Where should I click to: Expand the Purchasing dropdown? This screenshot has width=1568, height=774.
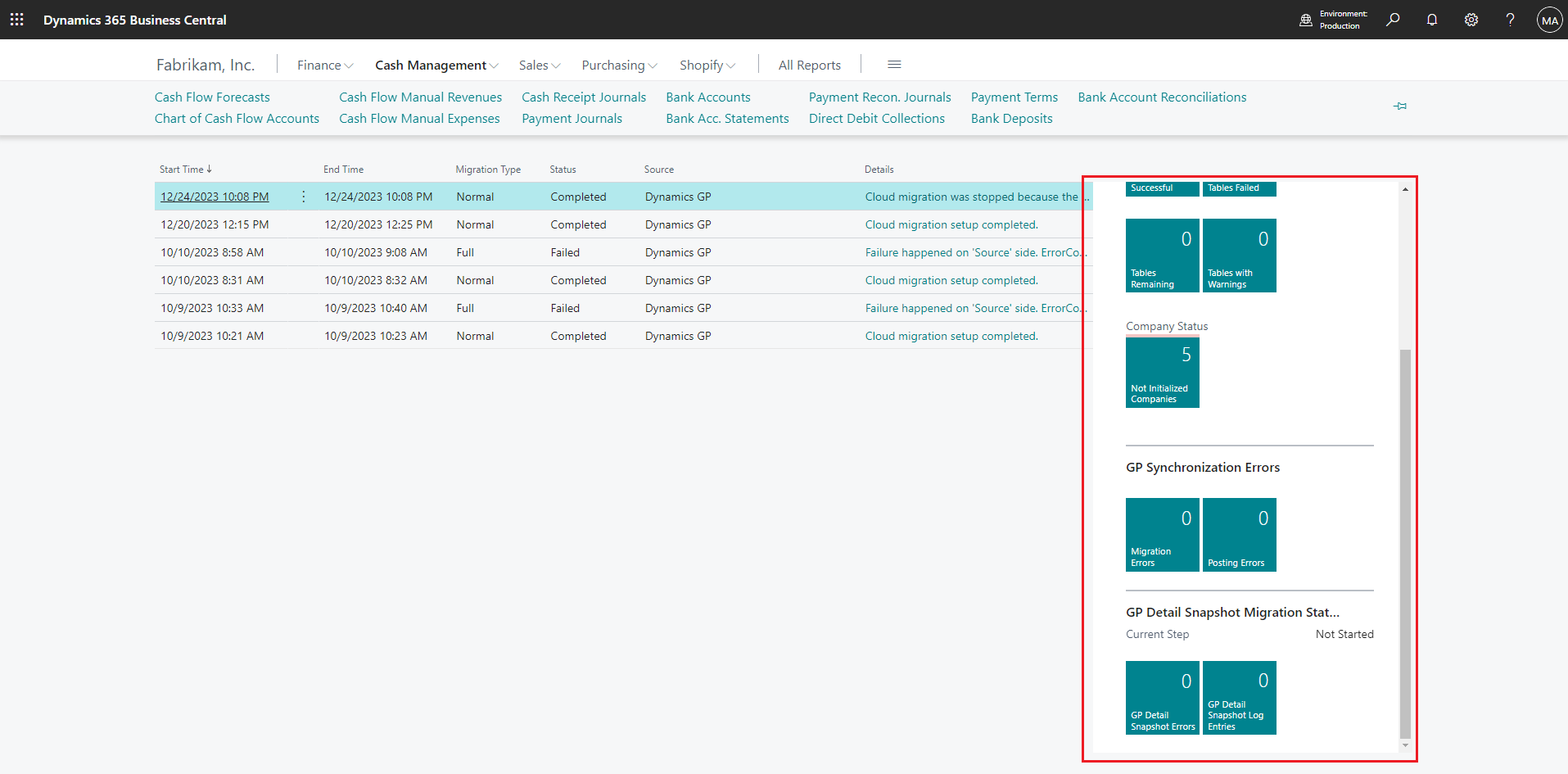(617, 65)
